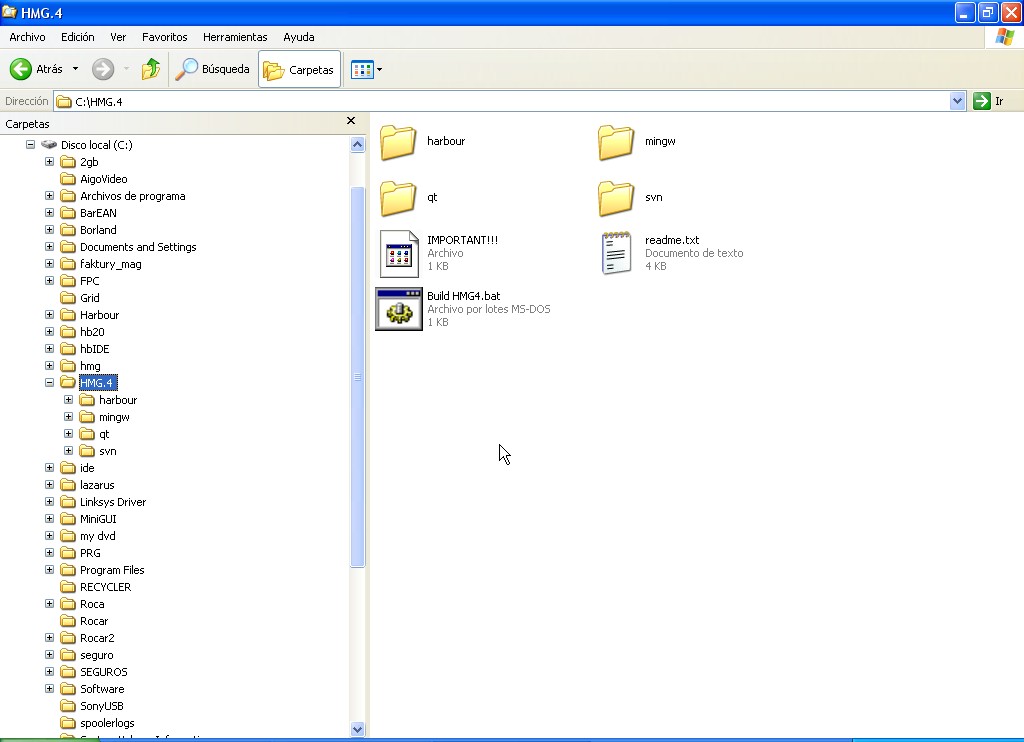Viewport: 1024px width, 742px height.
Task: Close the Carpetas side panel
Action: [x=351, y=121]
